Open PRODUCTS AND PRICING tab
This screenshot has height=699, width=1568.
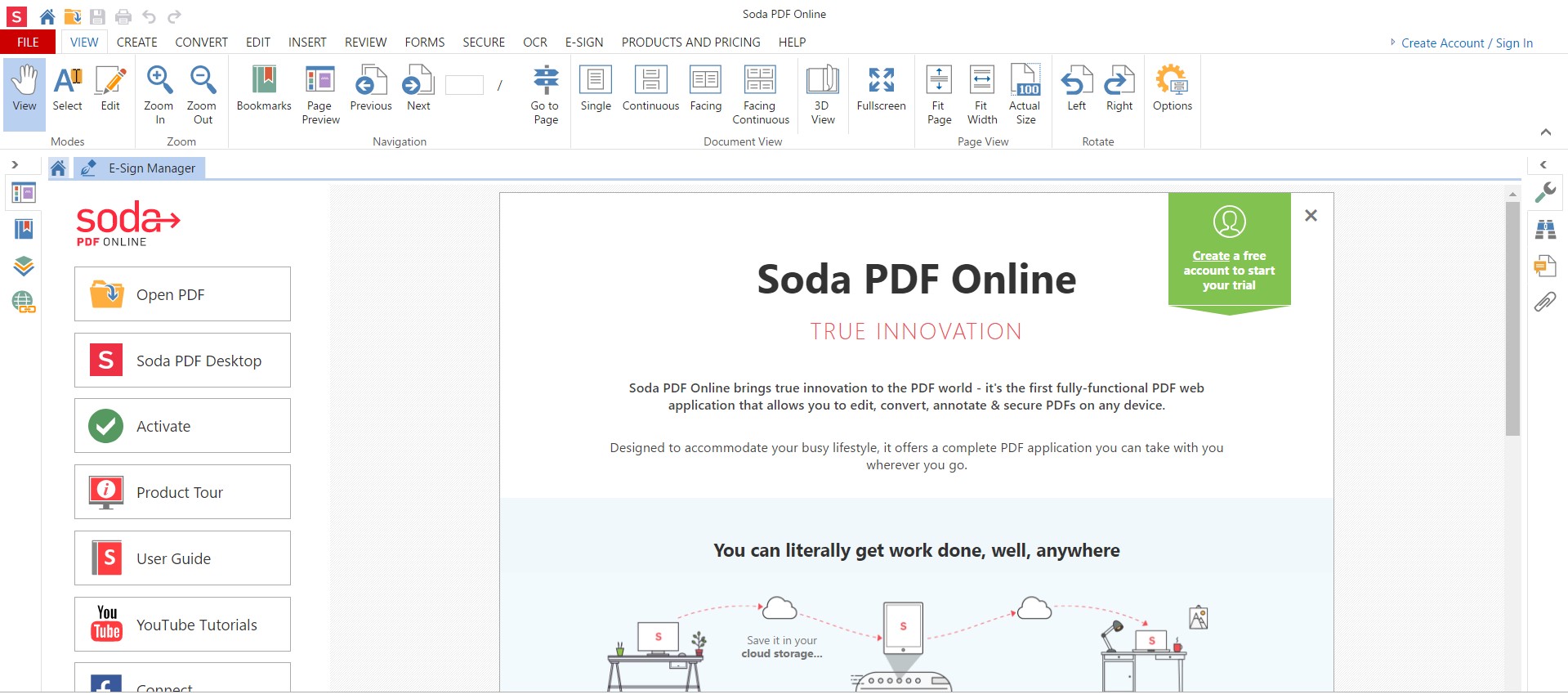pos(690,42)
